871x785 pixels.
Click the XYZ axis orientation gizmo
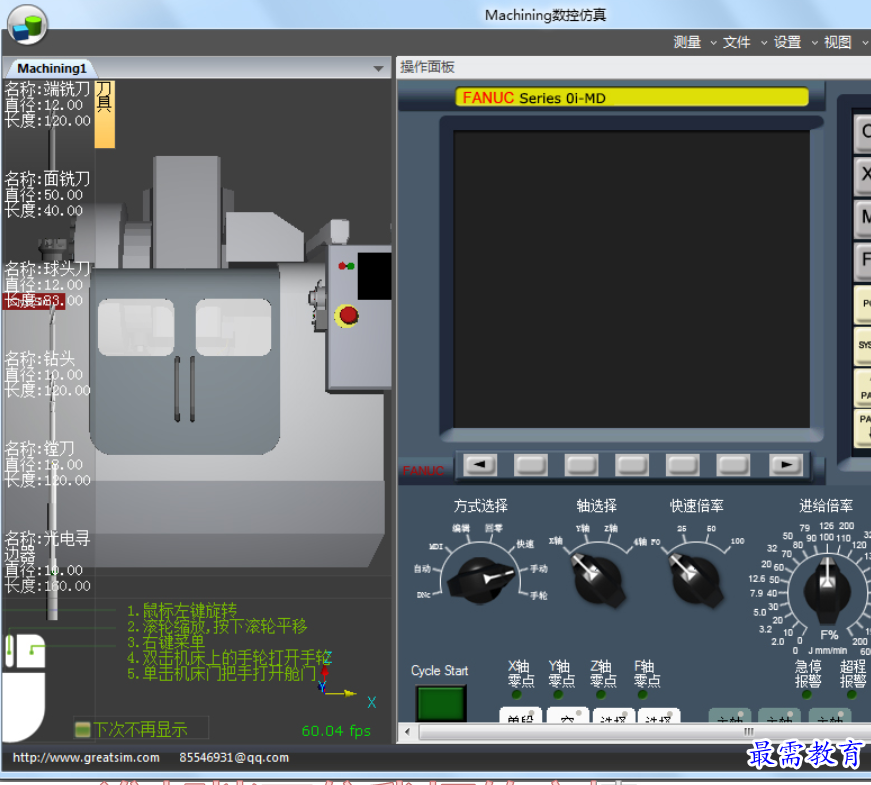(342, 682)
